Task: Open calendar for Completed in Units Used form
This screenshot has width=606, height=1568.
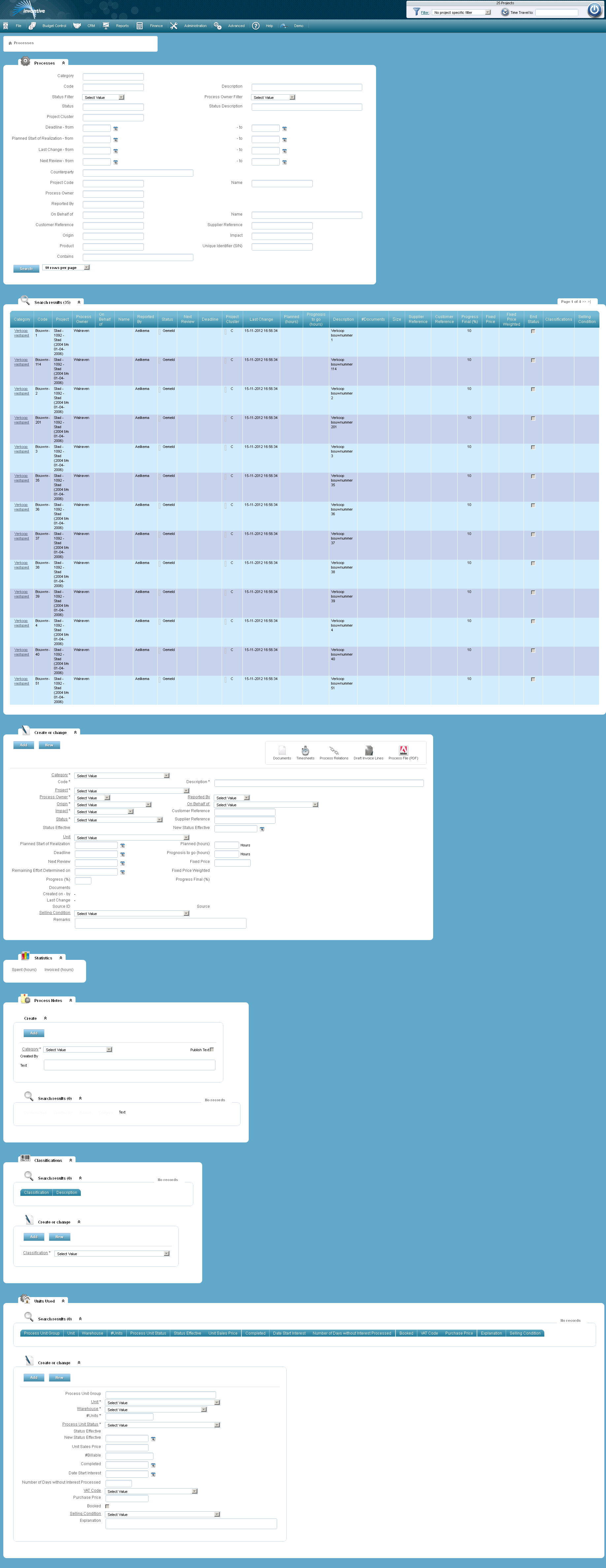Action: point(153,1465)
